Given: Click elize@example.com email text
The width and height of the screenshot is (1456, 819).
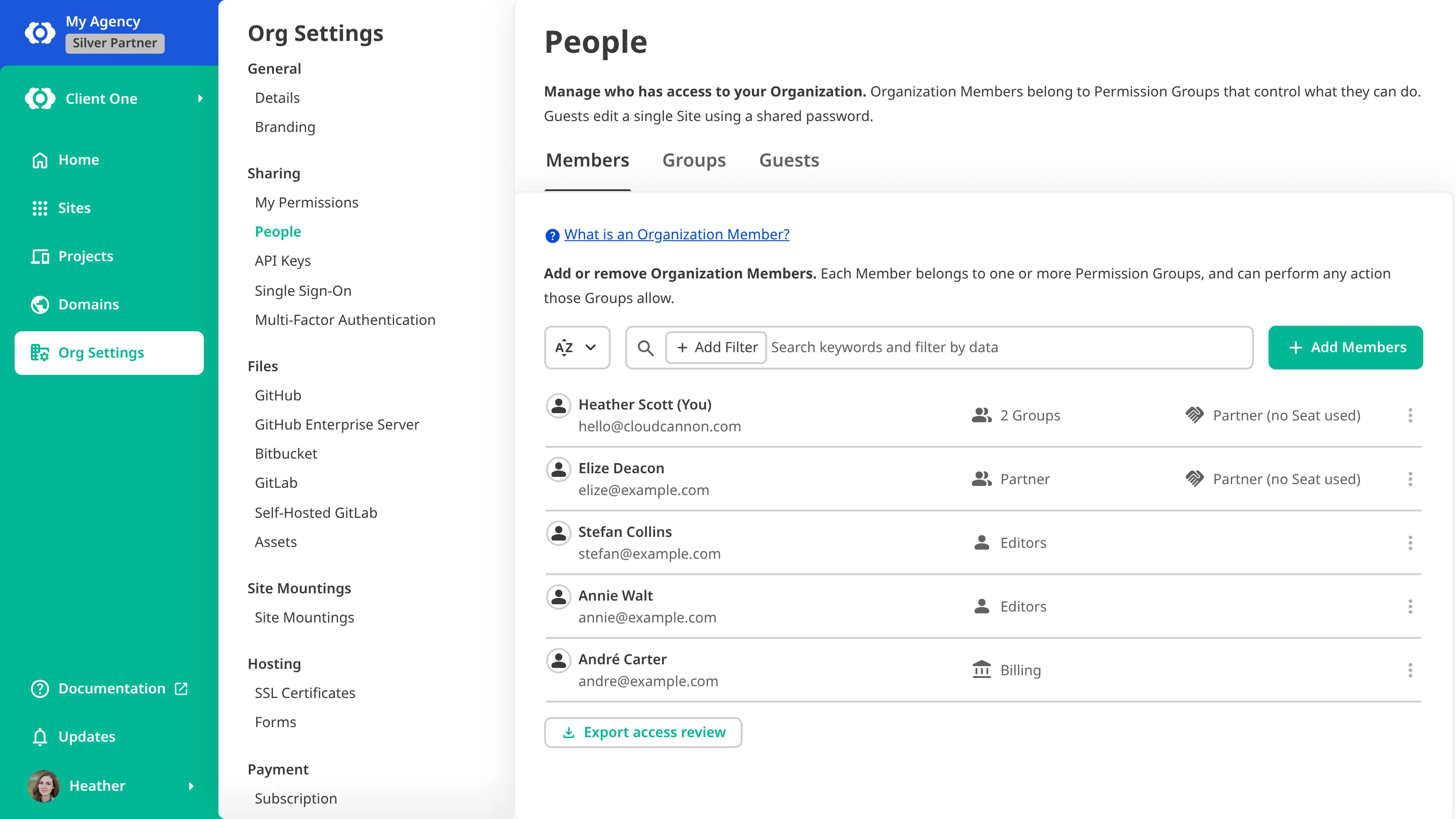Looking at the screenshot, I should click(643, 490).
